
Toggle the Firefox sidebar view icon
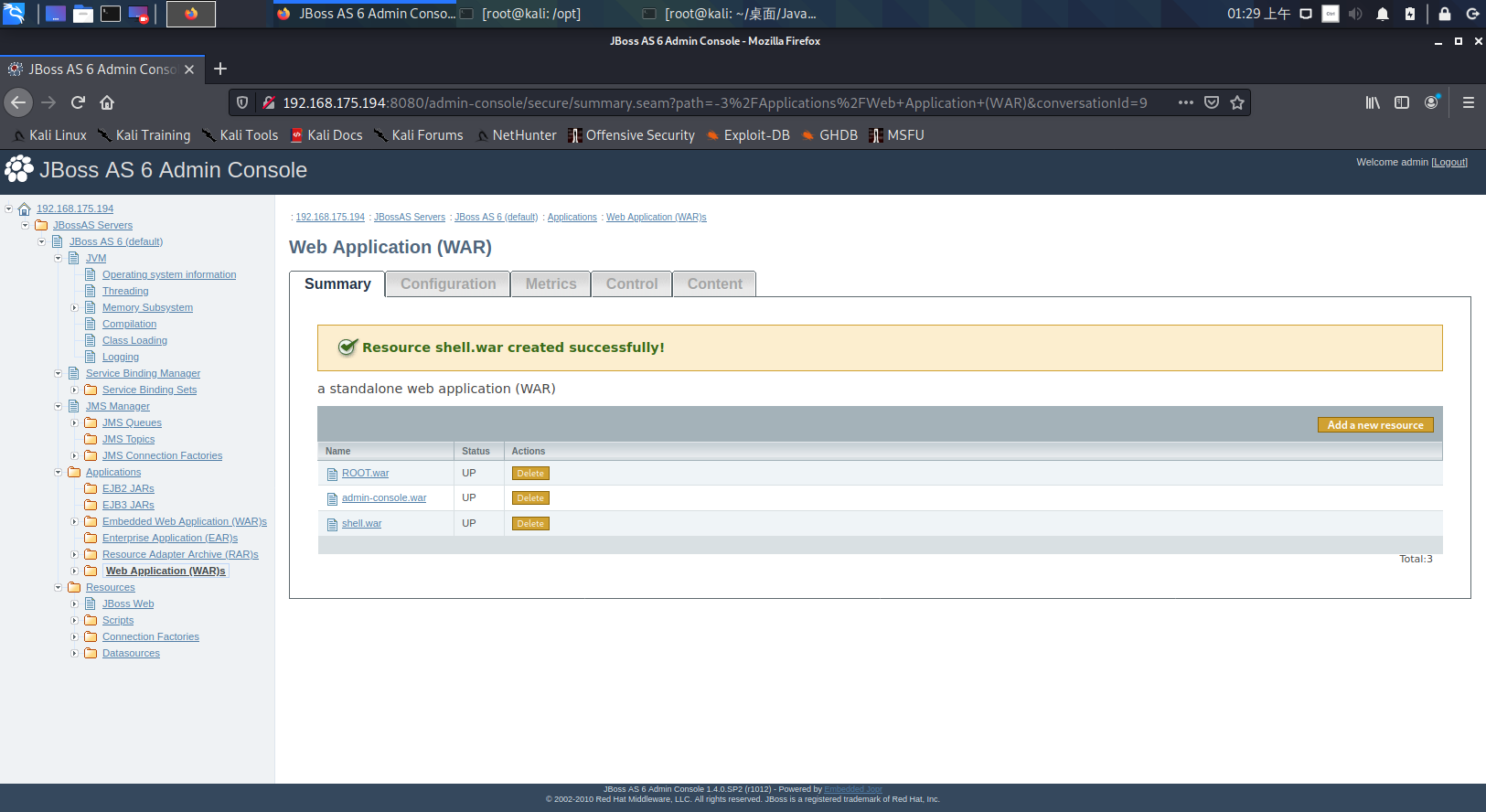(1402, 102)
